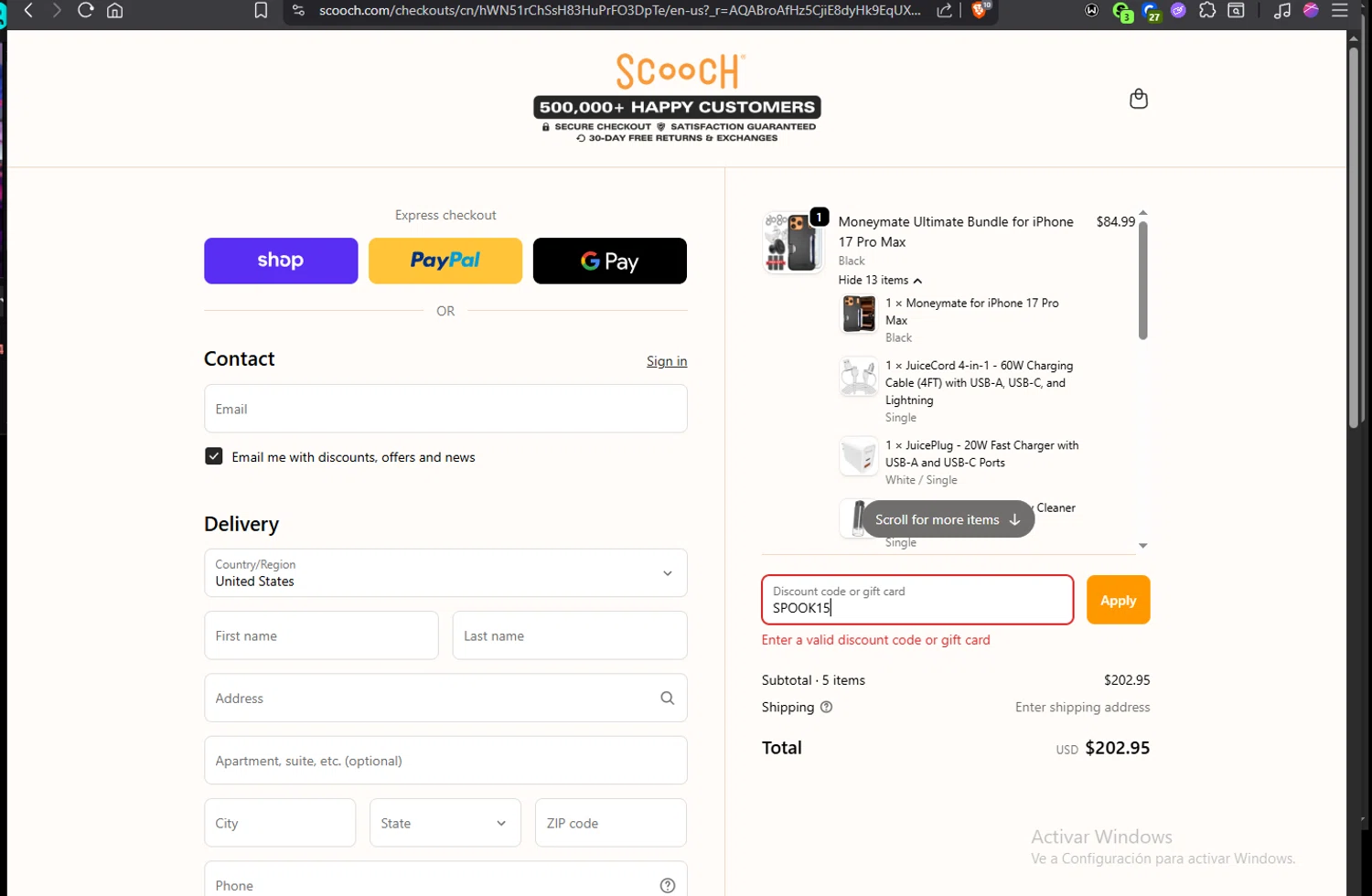Open the purple round extension icon
Image resolution: width=1372 pixels, height=896 pixels.
point(1179,10)
